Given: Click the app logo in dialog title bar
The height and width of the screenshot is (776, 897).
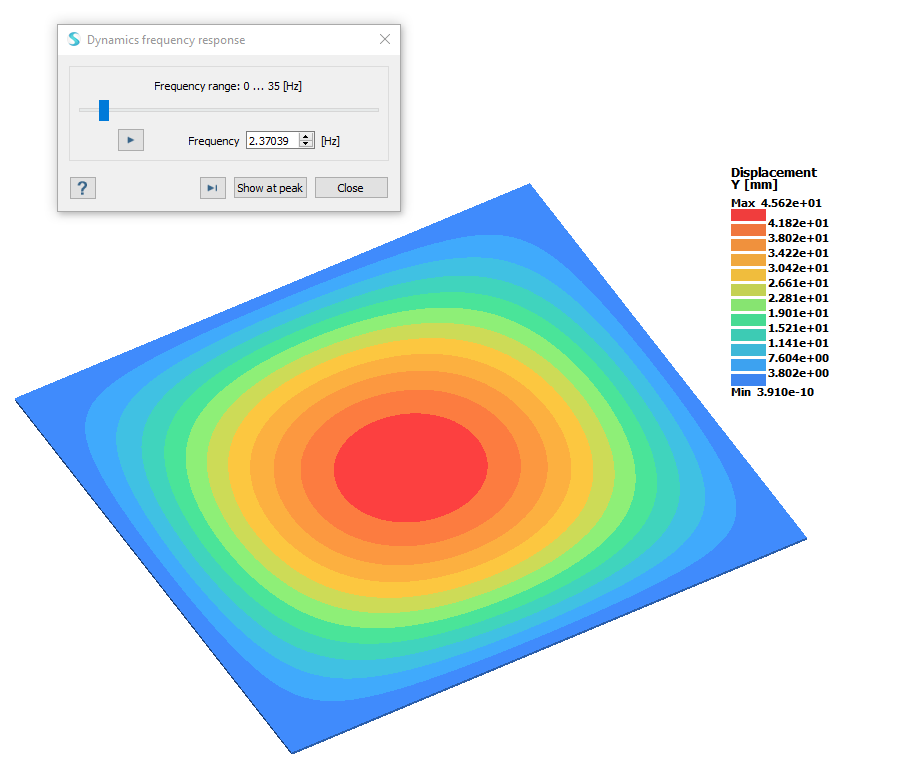Looking at the screenshot, I should point(74,40).
